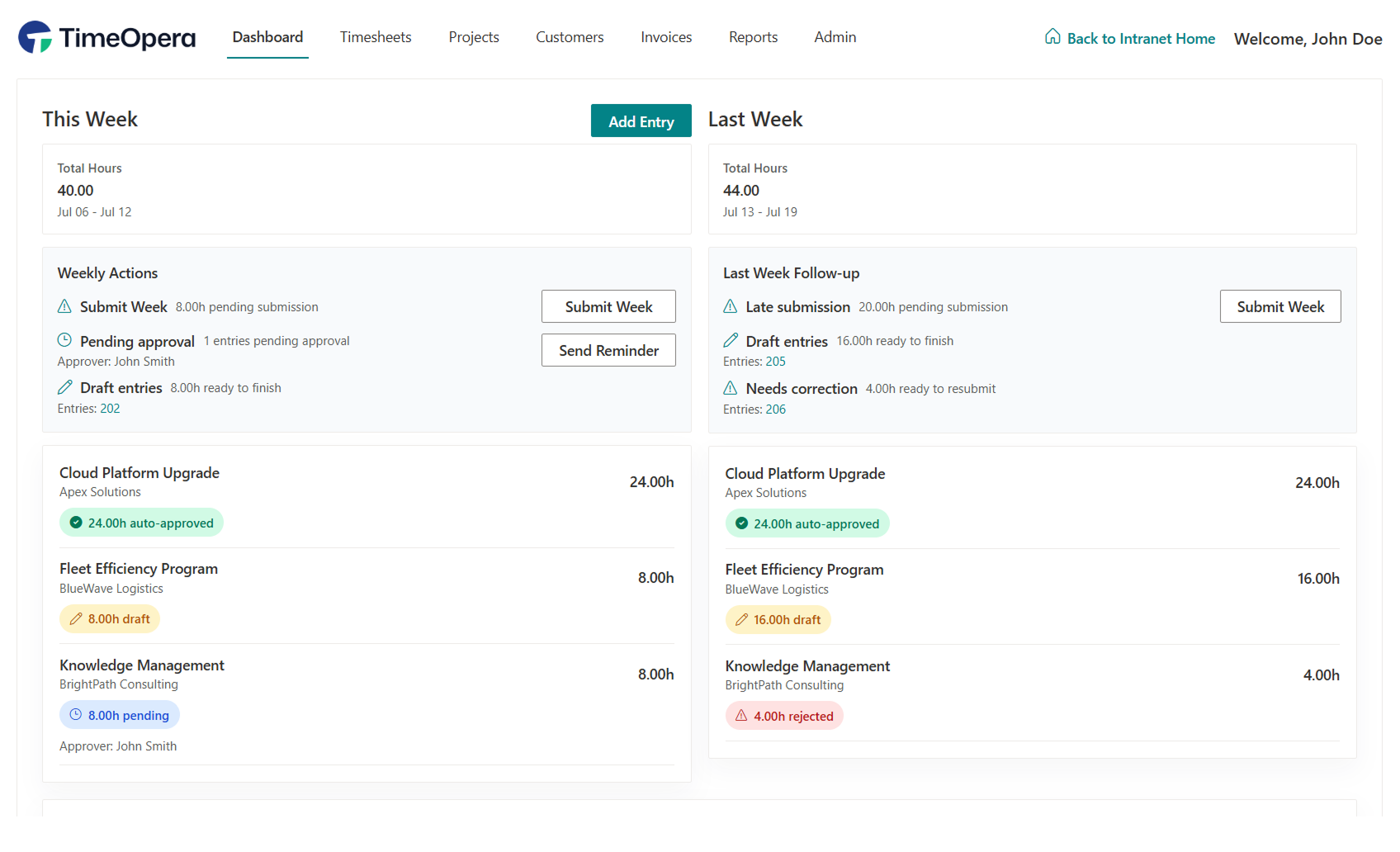Viewport: 1400px width, 852px height.
Task: Click the 8.00h pending badge
Action: coord(120,715)
